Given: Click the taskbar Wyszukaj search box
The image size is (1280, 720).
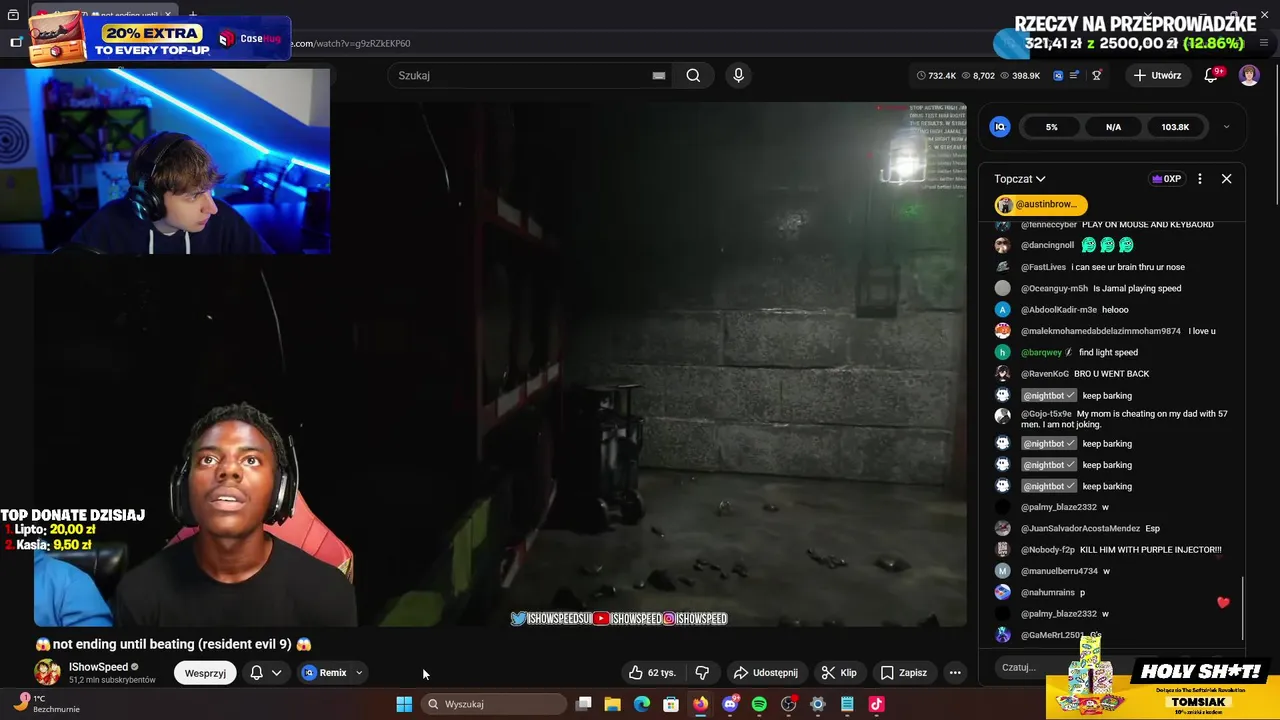Looking at the screenshot, I should coord(494,704).
